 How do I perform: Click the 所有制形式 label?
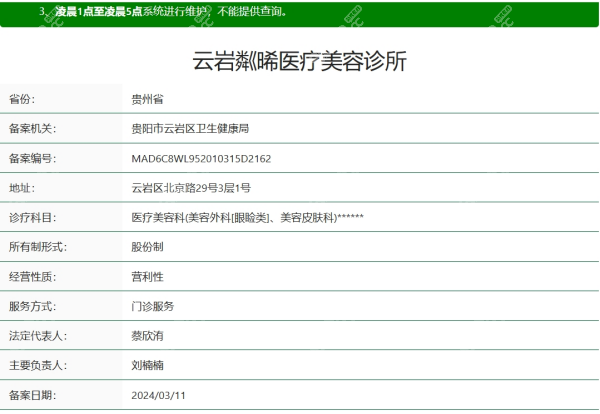click(38, 247)
